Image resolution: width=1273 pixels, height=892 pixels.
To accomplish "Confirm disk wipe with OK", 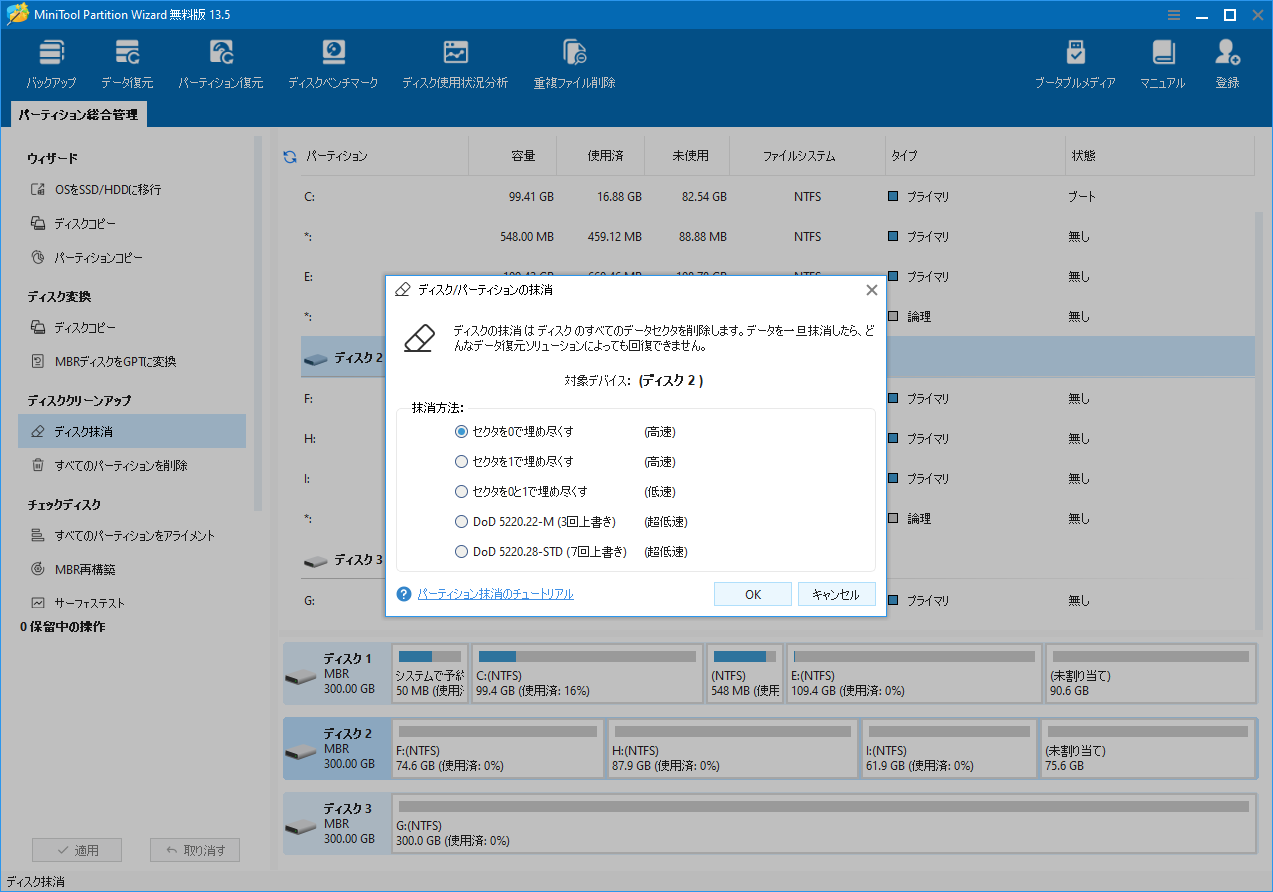I will tap(752, 593).
